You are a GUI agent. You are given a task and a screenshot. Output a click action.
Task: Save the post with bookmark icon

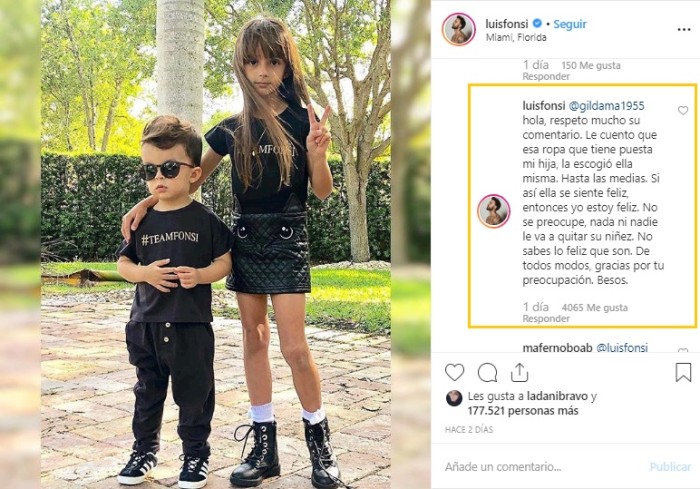683,372
